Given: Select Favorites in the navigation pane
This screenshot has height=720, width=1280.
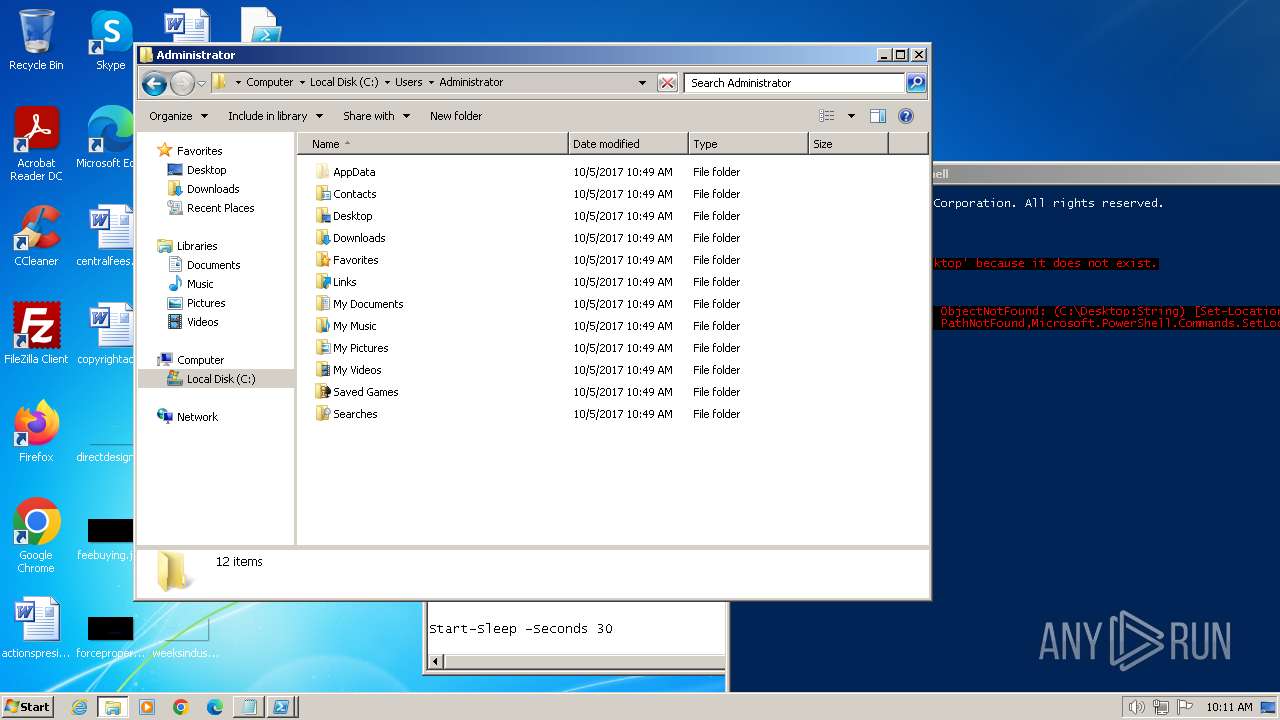Looking at the screenshot, I should (199, 151).
